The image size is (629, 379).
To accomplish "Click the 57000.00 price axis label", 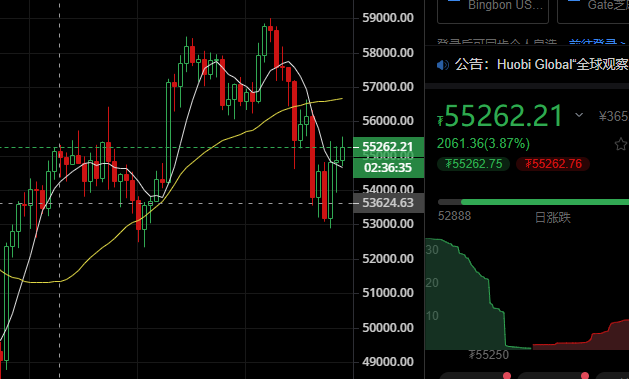I will [x=388, y=87].
